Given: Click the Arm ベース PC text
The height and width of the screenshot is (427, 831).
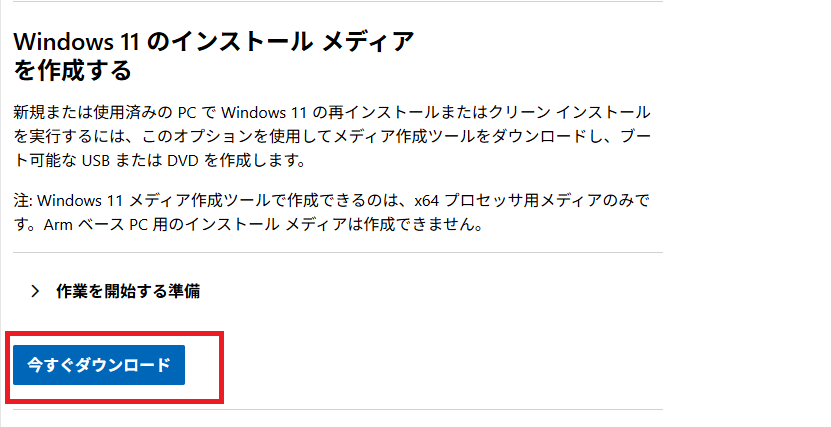Looking at the screenshot, I should (x=91, y=225).
